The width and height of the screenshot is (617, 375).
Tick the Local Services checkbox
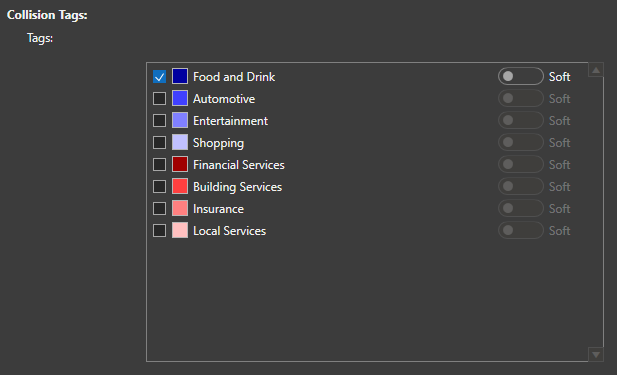[x=159, y=231]
